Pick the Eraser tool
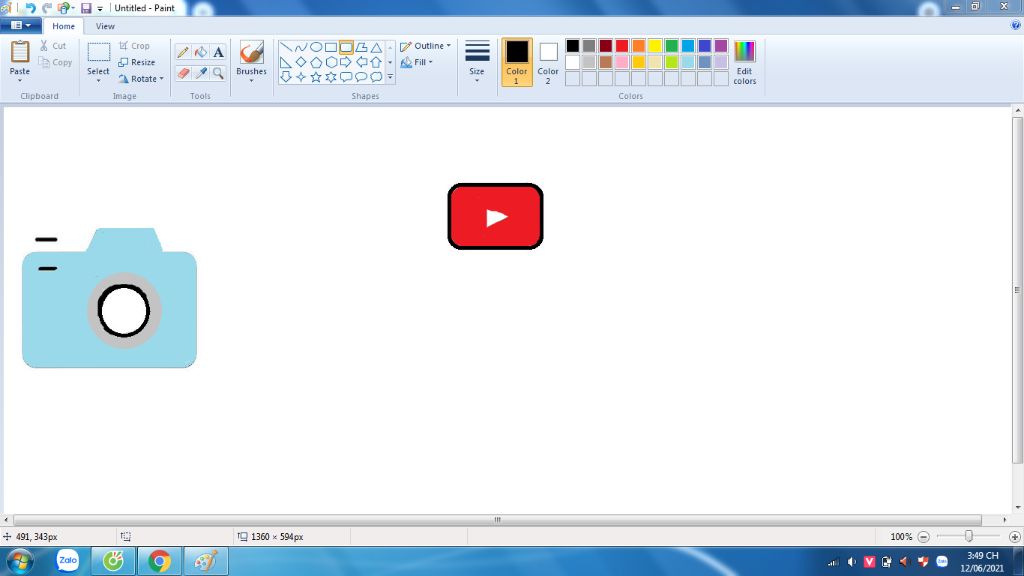Image resolution: width=1024 pixels, height=576 pixels. 183,73
